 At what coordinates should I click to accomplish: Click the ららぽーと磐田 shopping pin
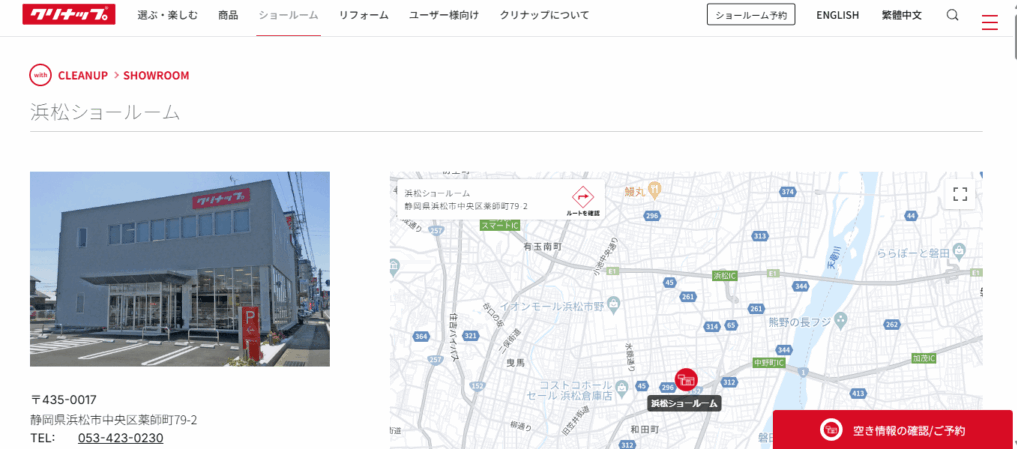[961, 251]
